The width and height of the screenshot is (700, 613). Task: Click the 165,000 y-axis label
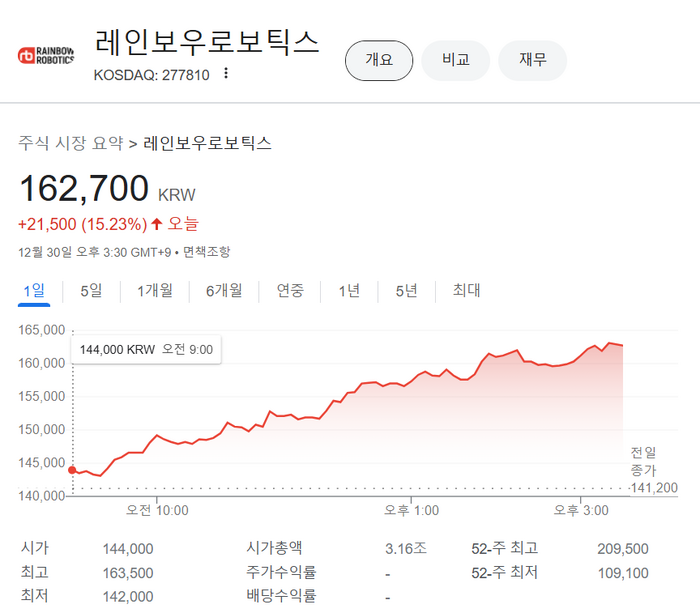pyautogui.click(x=42, y=330)
